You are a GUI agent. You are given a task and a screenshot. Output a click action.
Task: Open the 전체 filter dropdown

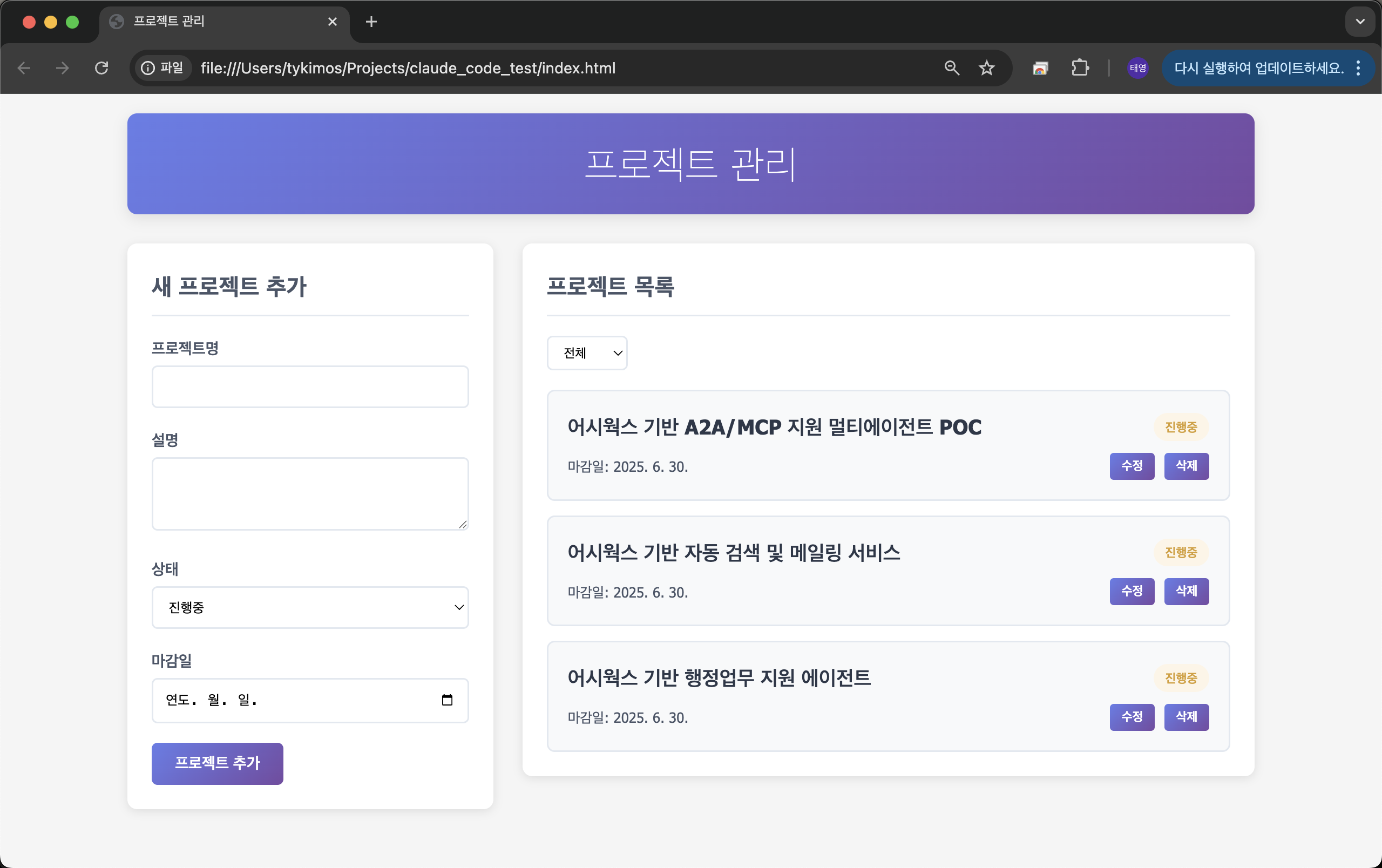587,353
